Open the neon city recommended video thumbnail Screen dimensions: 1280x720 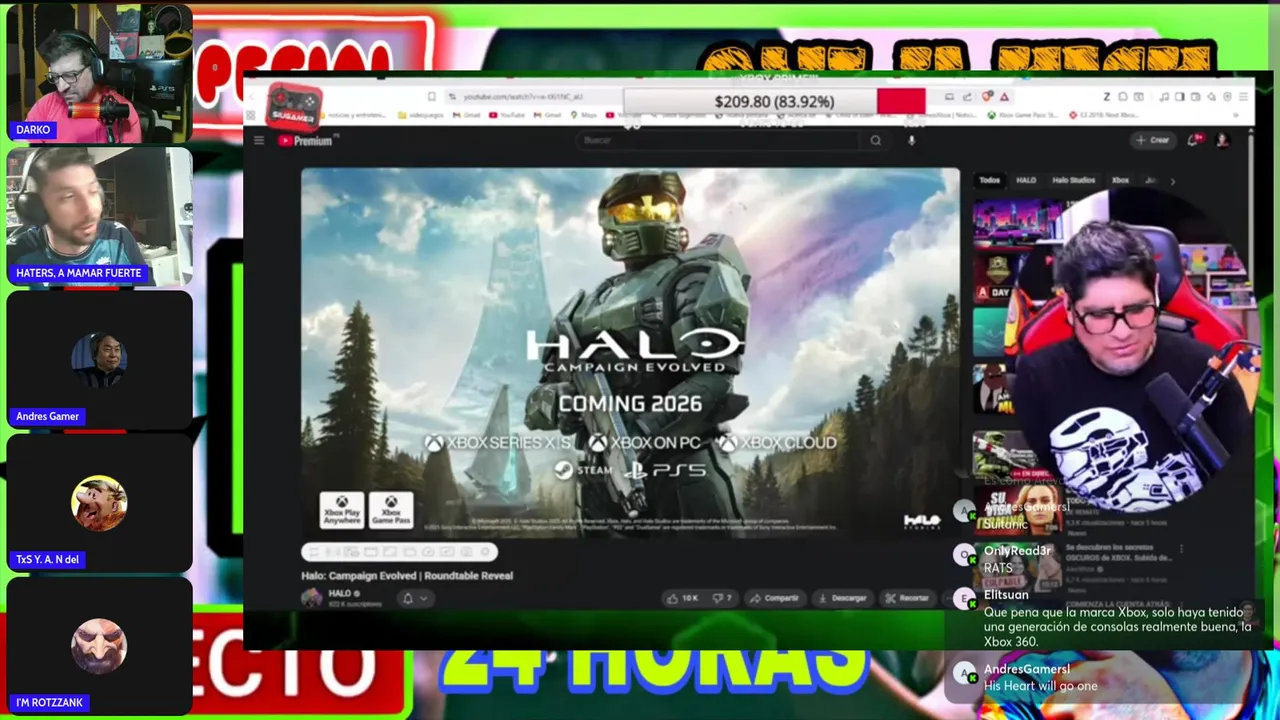click(x=1016, y=222)
